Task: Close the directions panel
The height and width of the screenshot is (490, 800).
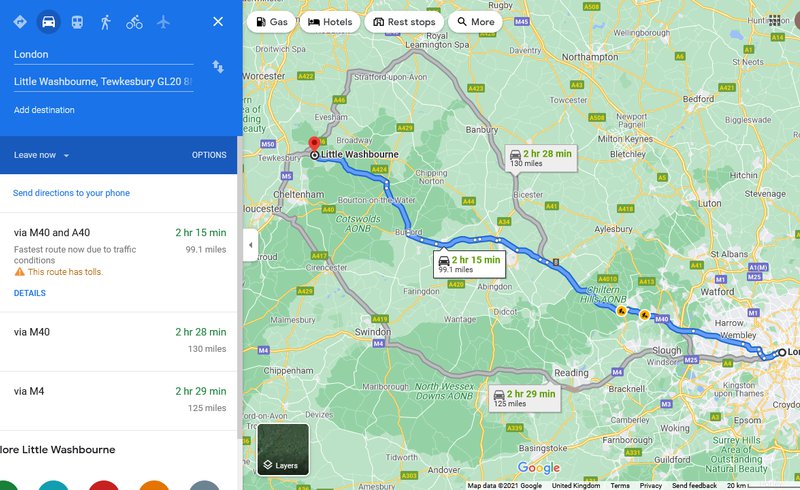Action: 218,22
